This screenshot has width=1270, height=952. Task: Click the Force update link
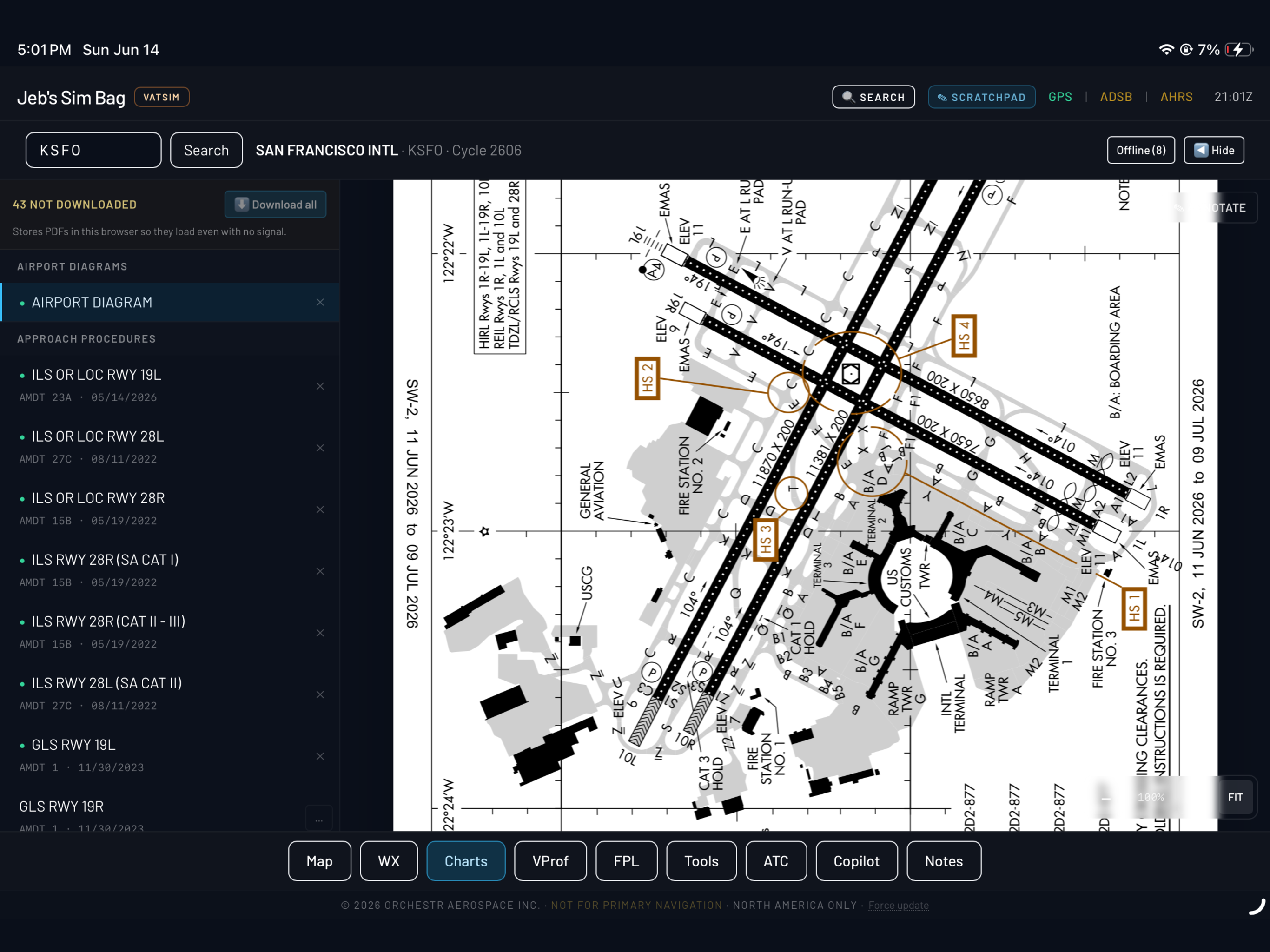(x=898, y=905)
